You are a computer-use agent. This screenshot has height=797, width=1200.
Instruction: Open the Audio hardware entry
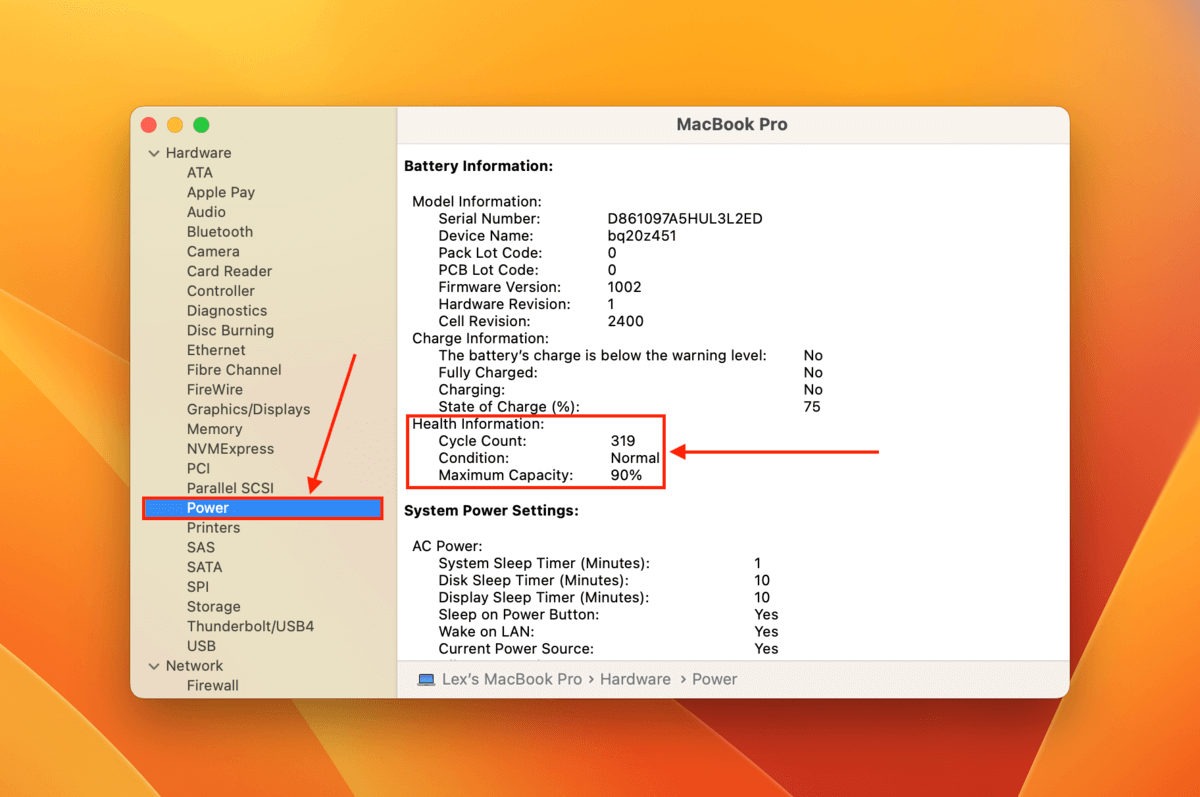tap(206, 212)
